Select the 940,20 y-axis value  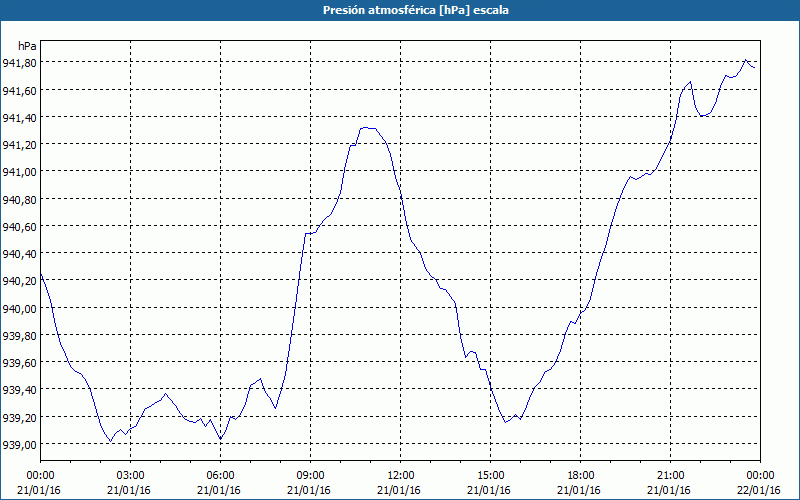tap(19, 282)
